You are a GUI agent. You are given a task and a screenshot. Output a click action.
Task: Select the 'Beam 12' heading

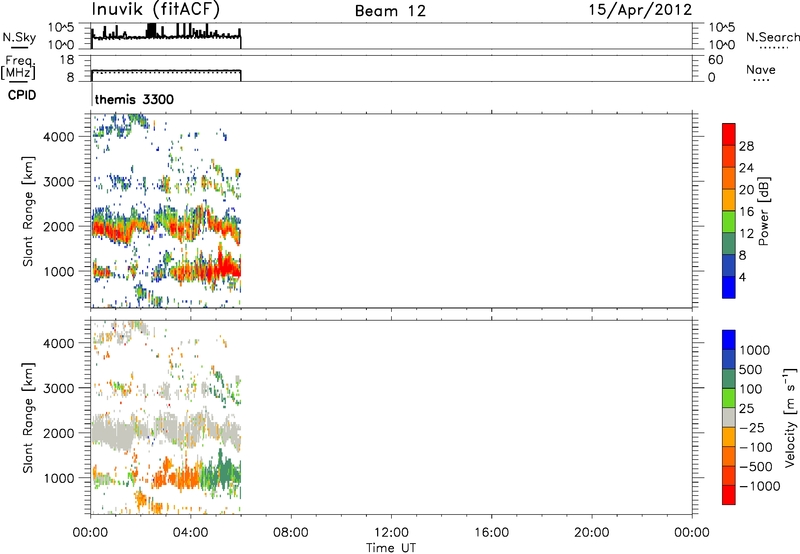click(x=390, y=11)
